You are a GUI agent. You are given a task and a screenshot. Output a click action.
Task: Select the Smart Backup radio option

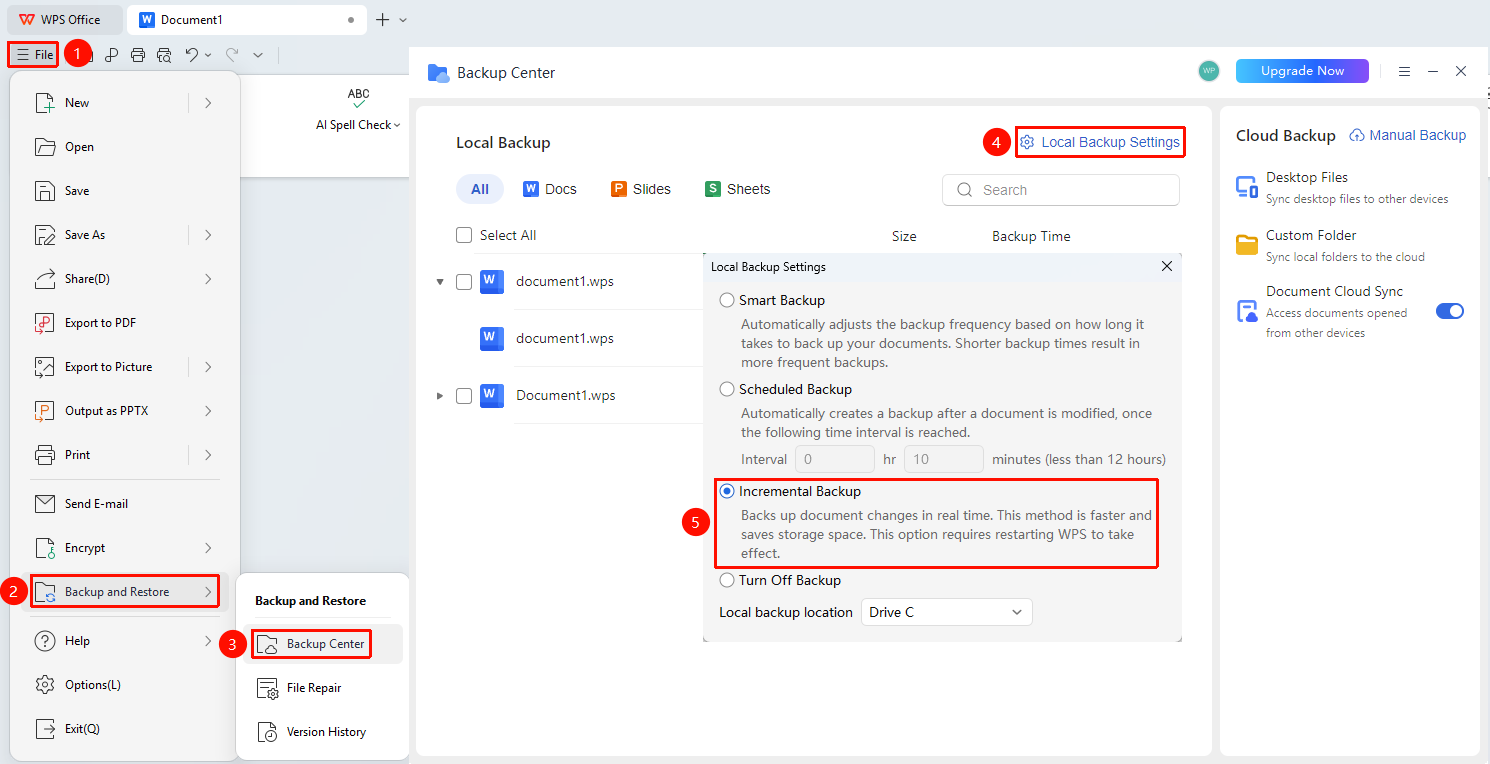coord(727,300)
